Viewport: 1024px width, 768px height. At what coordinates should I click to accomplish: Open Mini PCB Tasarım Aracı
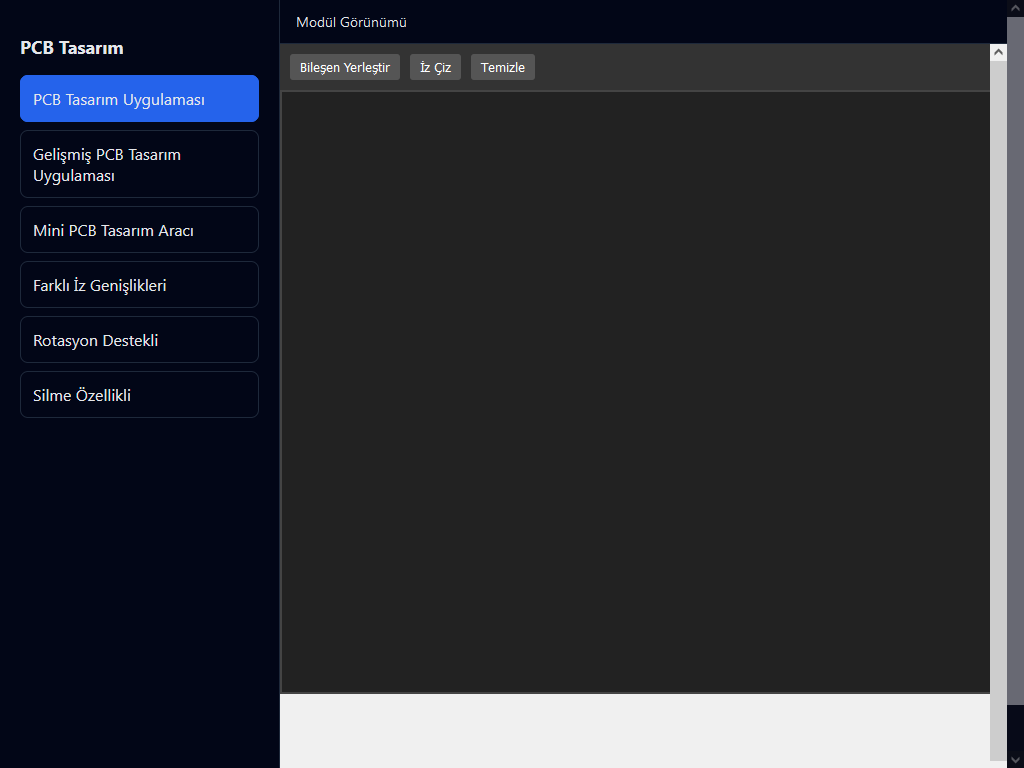139,229
